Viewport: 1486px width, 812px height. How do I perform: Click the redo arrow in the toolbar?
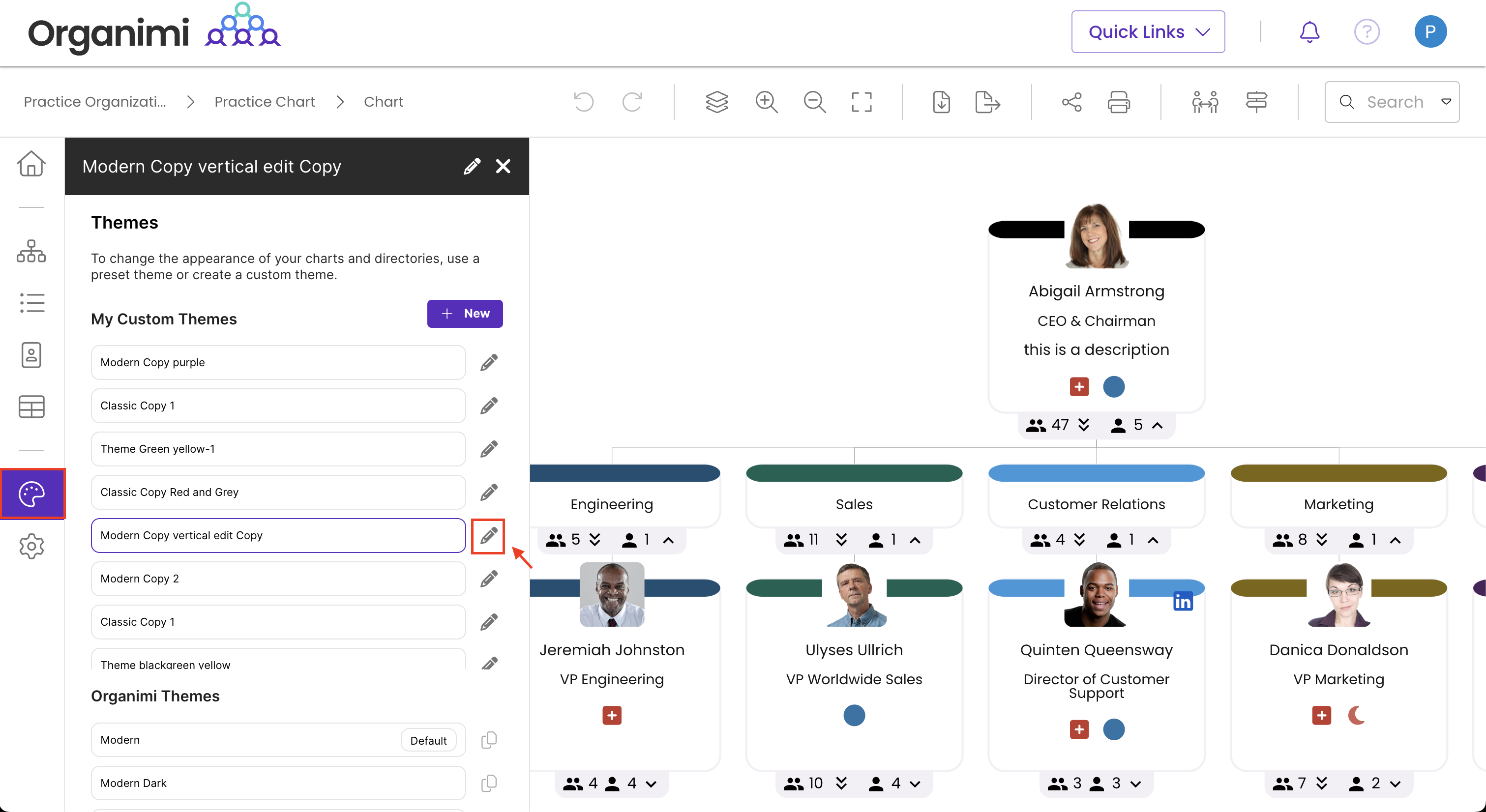coord(632,102)
